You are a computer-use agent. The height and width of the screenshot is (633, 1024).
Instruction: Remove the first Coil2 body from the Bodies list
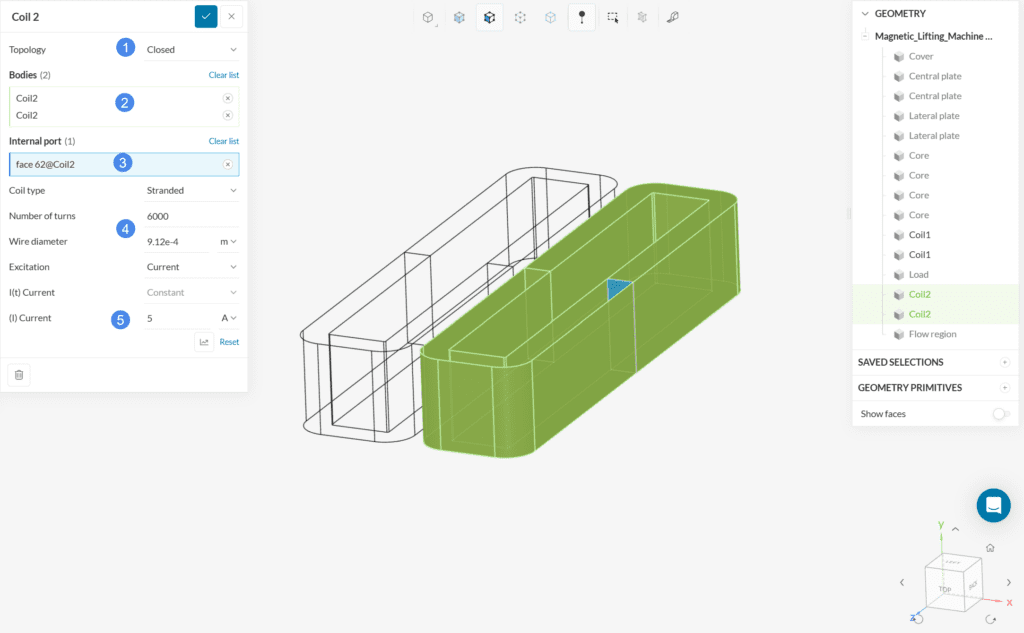point(228,98)
